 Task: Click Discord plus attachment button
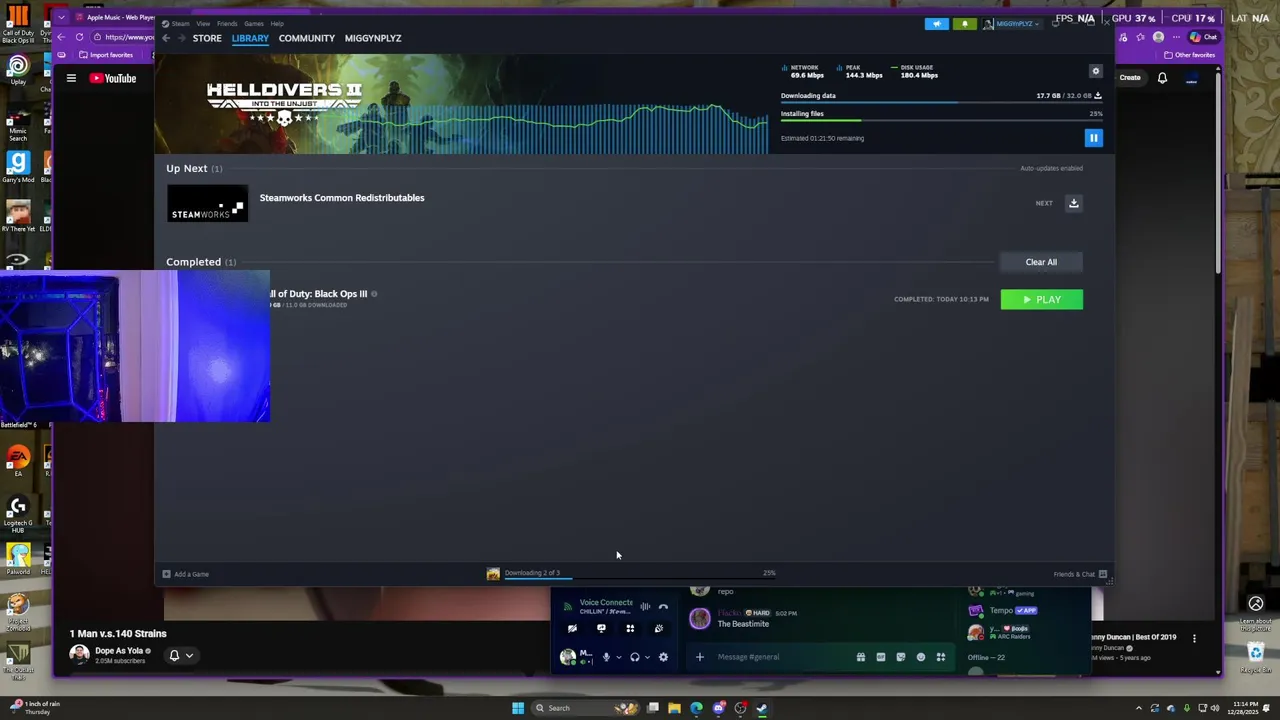[x=700, y=657]
